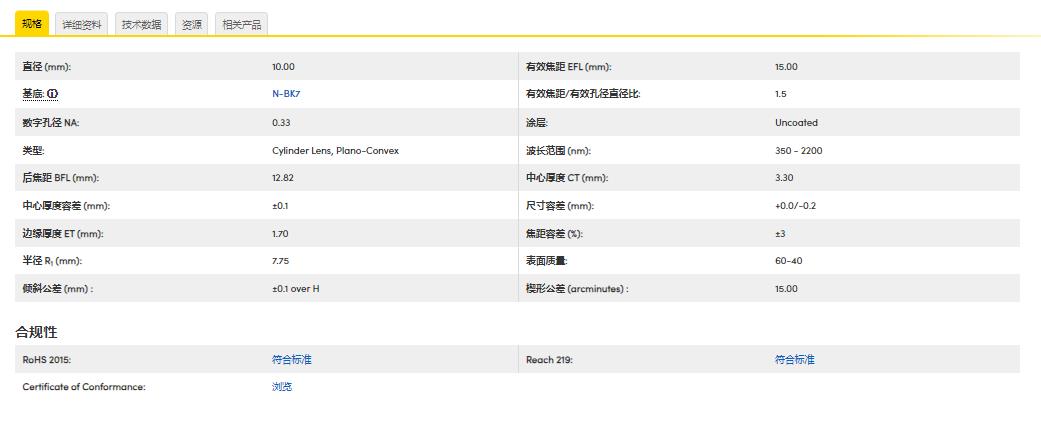Show the 相关产品 tab

coord(241,25)
